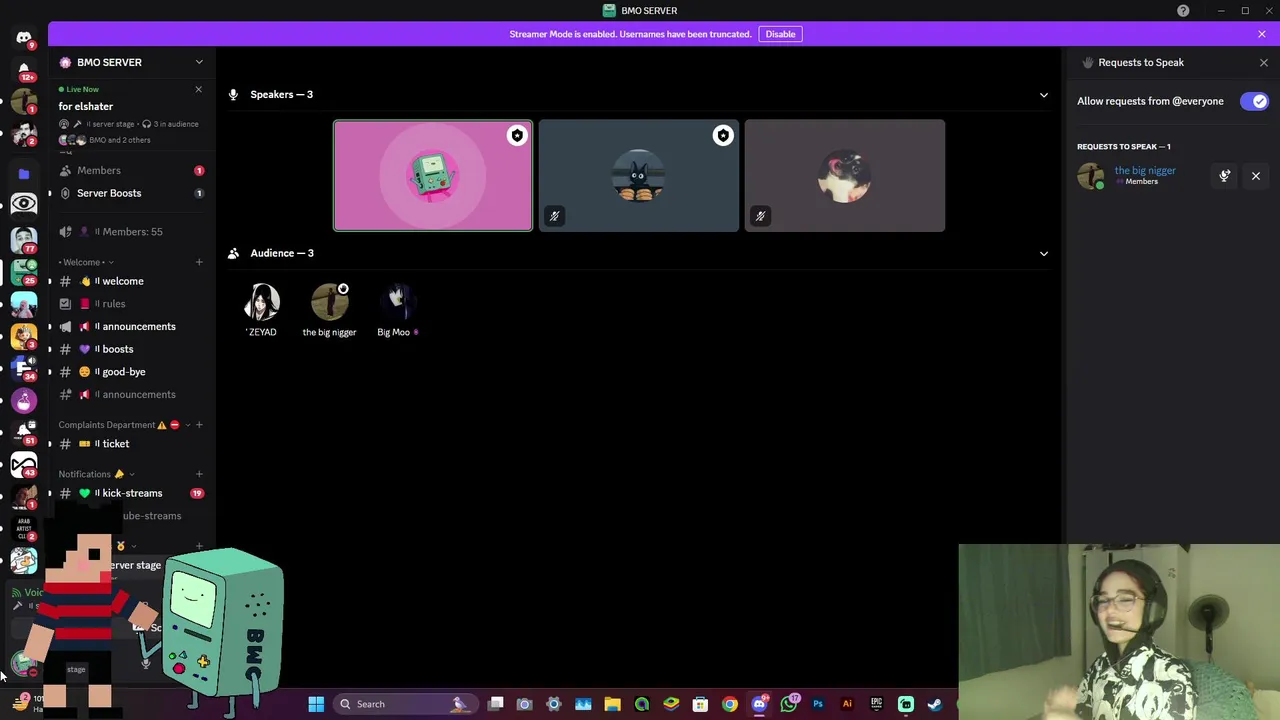1280x720 pixels.
Task: Open the kick-streams channel
Action: (x=131, y=493)
